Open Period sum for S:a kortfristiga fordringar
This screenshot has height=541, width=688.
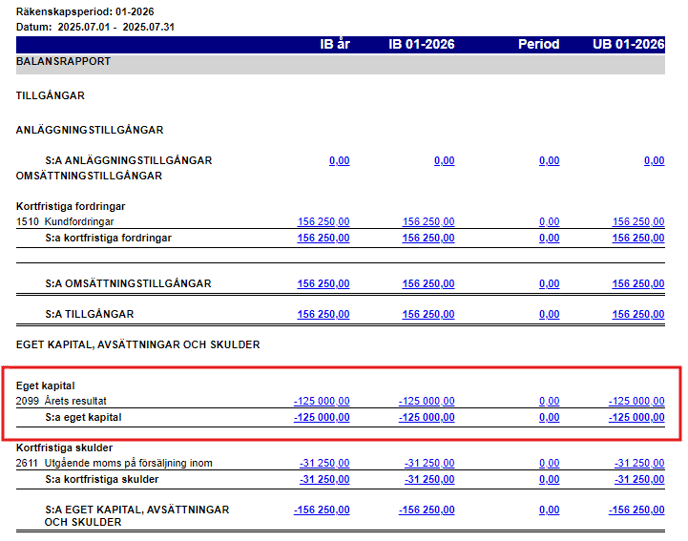pos(549,238)
